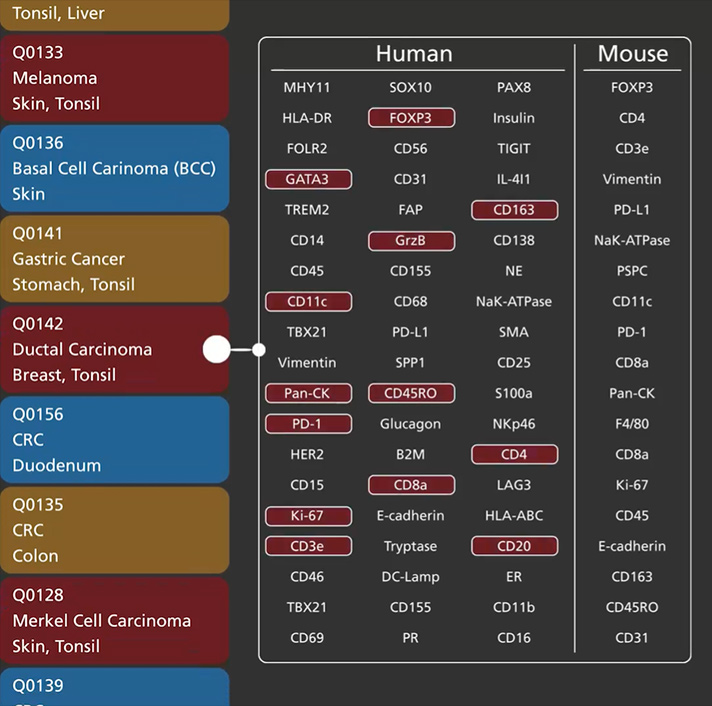Image resolution: width=712 pixels, height=706 pixels.
Task: Switch to the Mouse marker column header
Action: pos(632,54)
